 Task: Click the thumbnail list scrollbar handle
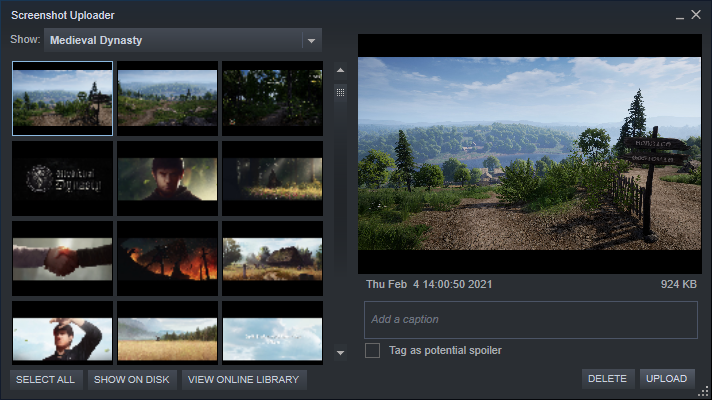pos(341,93)
